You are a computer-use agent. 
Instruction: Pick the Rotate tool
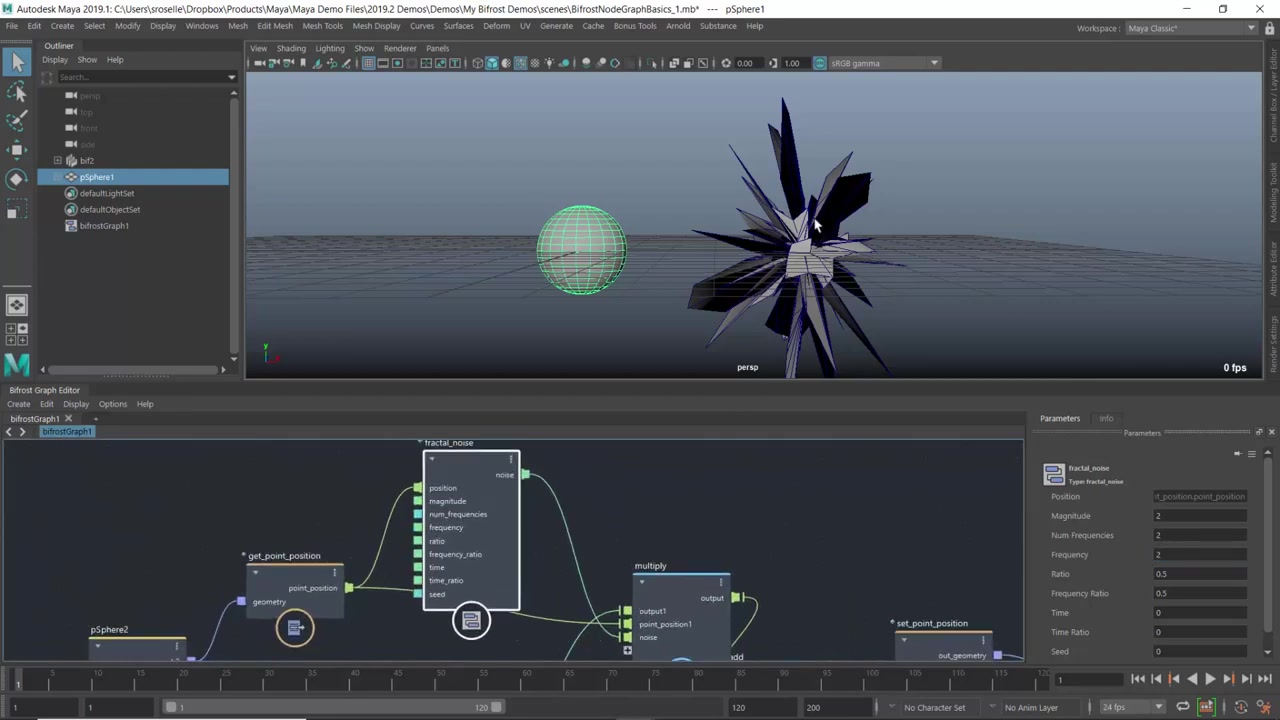(x=17, y=179)
